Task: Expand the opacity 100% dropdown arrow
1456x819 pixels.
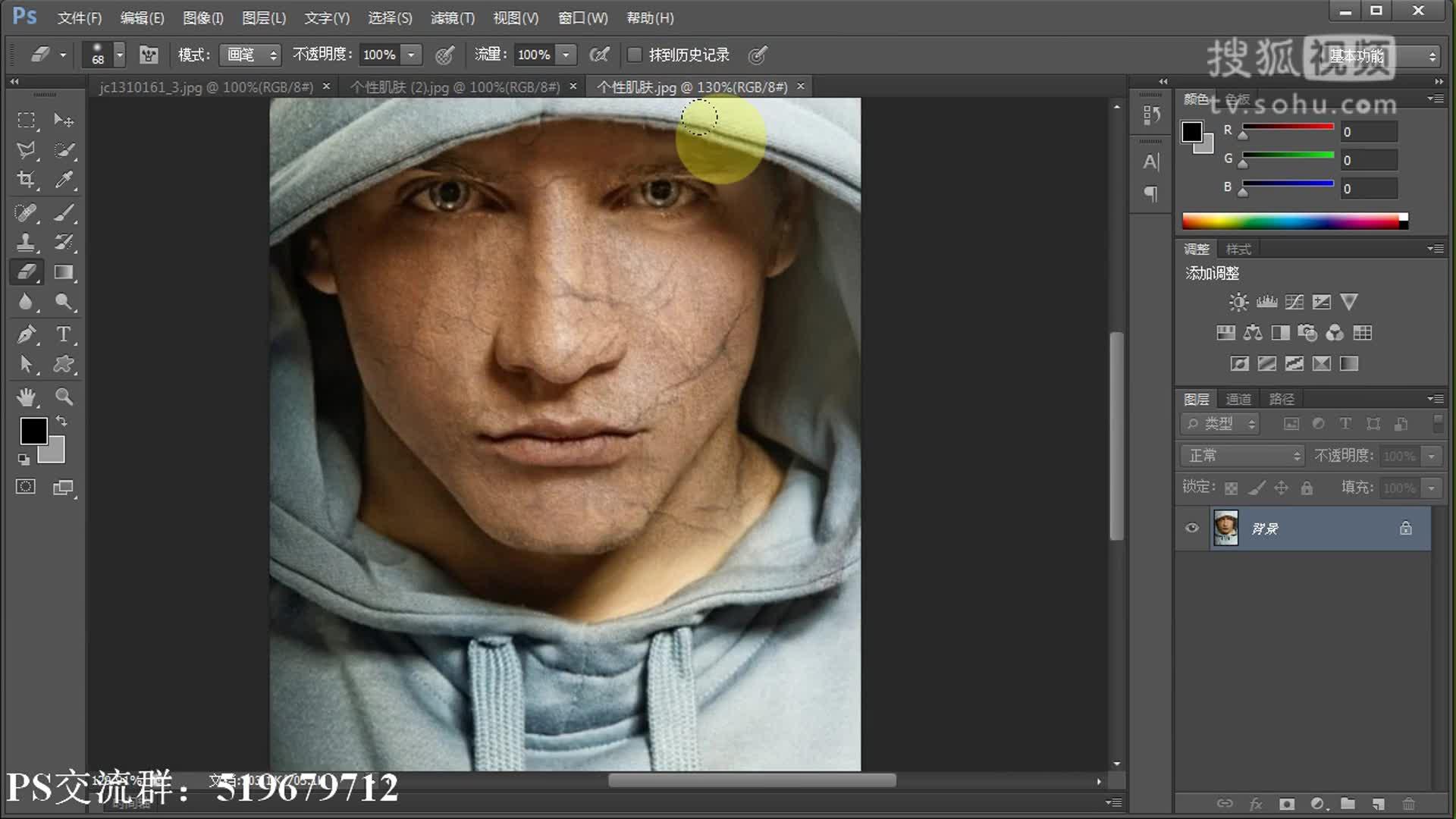Action: click(411, 55)
